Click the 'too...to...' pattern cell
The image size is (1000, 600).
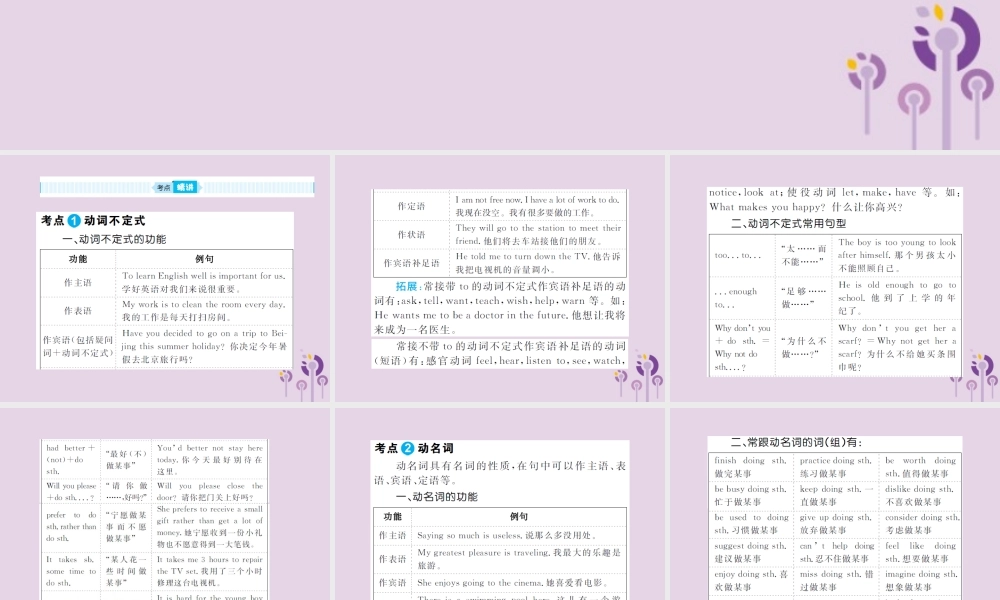tap(743, 255)
